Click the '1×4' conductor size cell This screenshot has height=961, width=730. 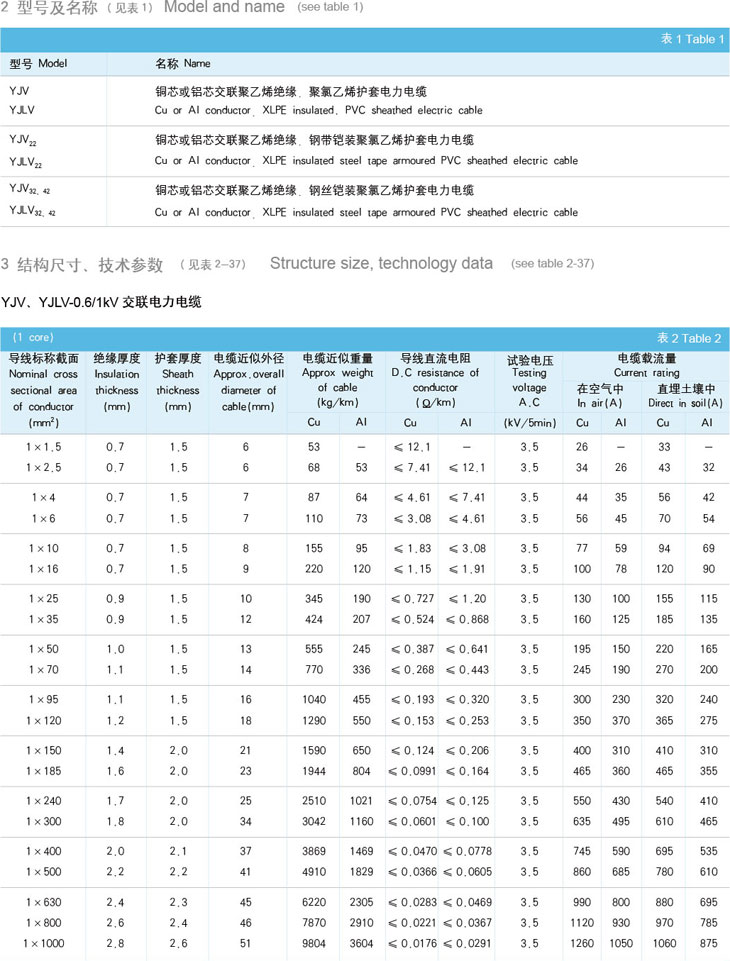pyautogui.click(x=44, y=498)
